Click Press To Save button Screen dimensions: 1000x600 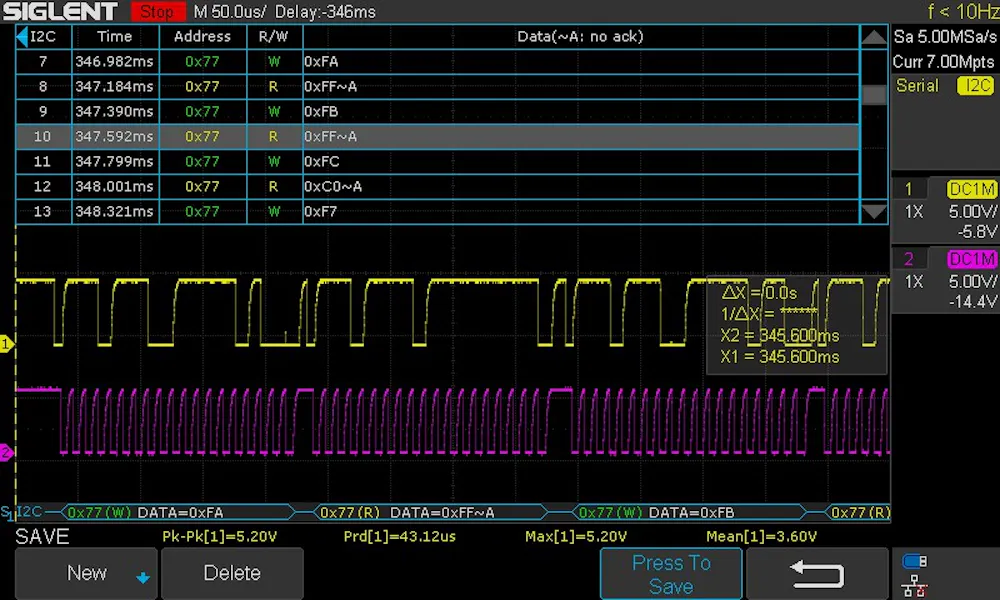point(671,574)
